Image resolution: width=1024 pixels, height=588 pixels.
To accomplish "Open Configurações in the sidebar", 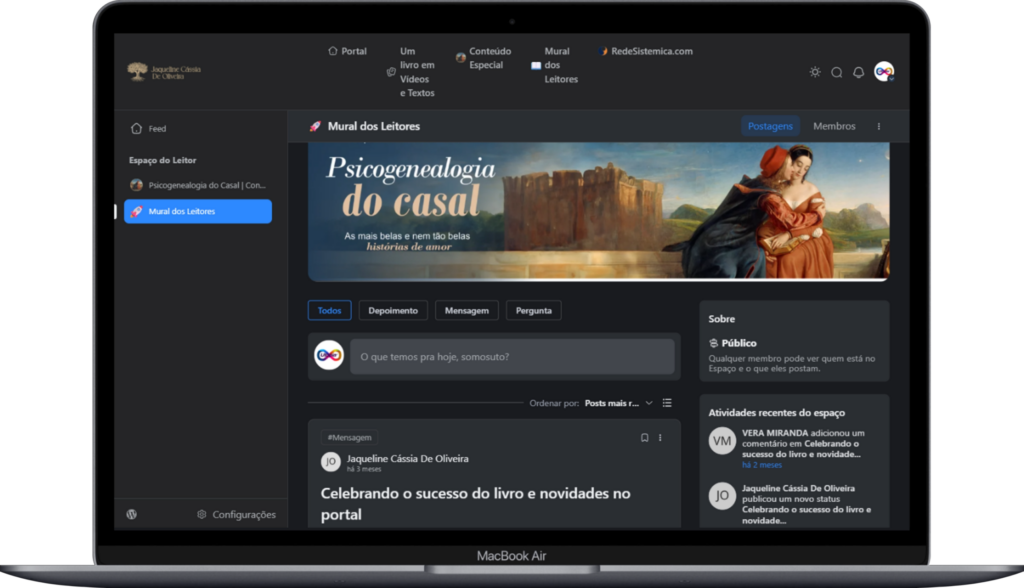I will 236,514.
